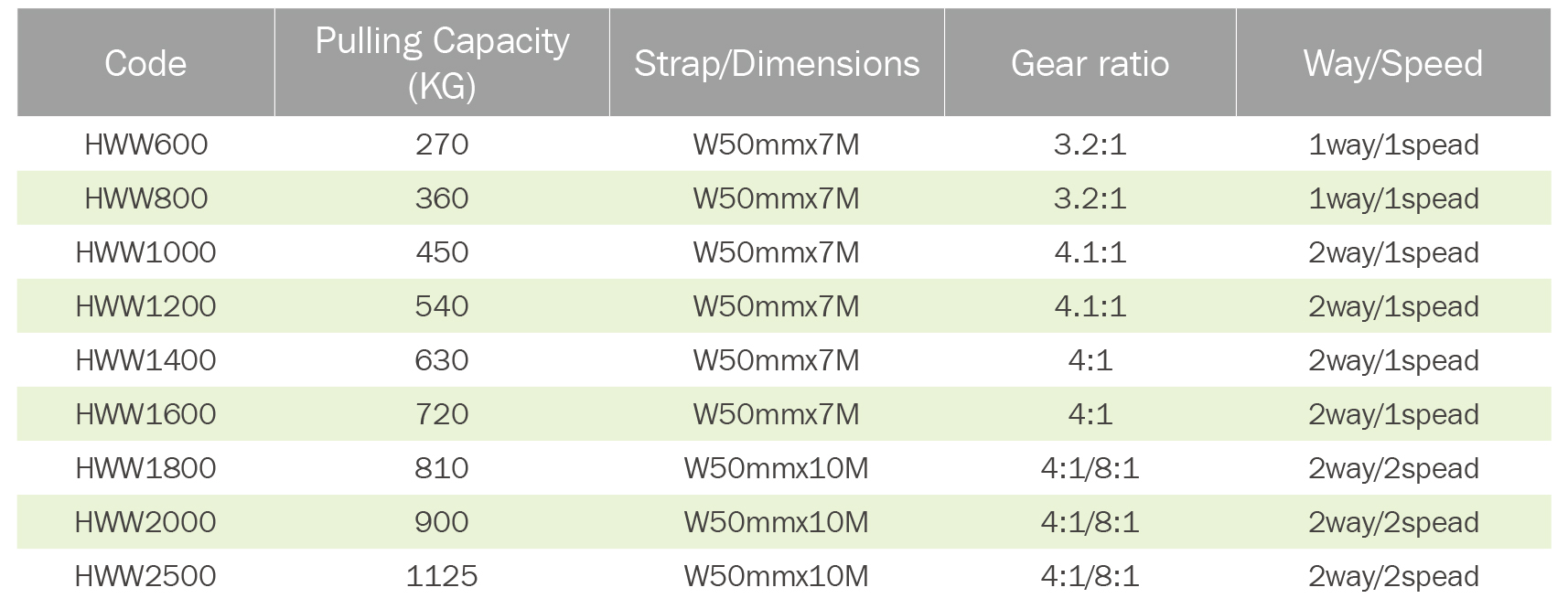Click the strap dimensions cell for HWW1400
This screenshot has height=609, width=1568.
[x=777, y=360]
